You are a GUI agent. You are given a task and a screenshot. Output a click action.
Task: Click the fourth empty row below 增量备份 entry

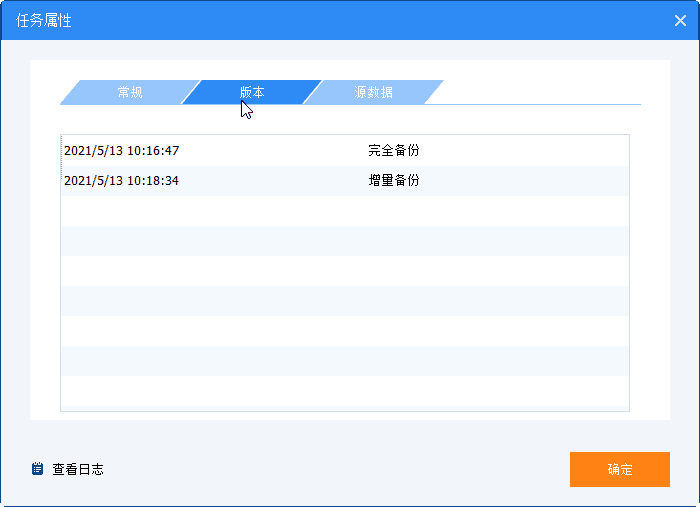tap(345, 300)
